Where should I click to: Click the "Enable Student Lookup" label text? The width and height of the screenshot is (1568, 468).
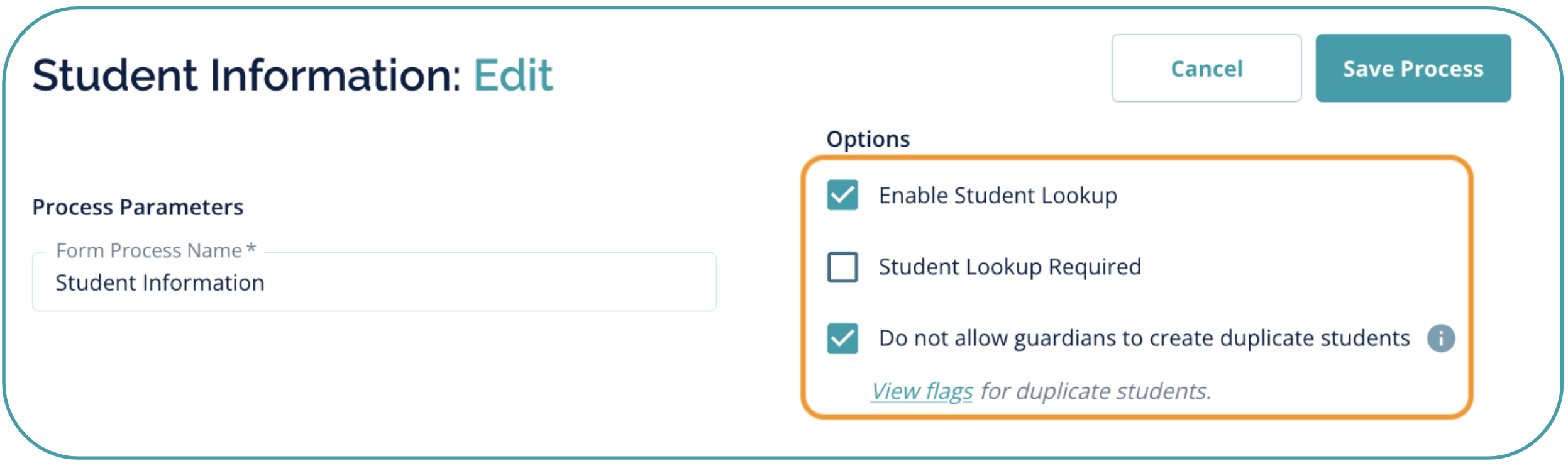pos(998,196)
